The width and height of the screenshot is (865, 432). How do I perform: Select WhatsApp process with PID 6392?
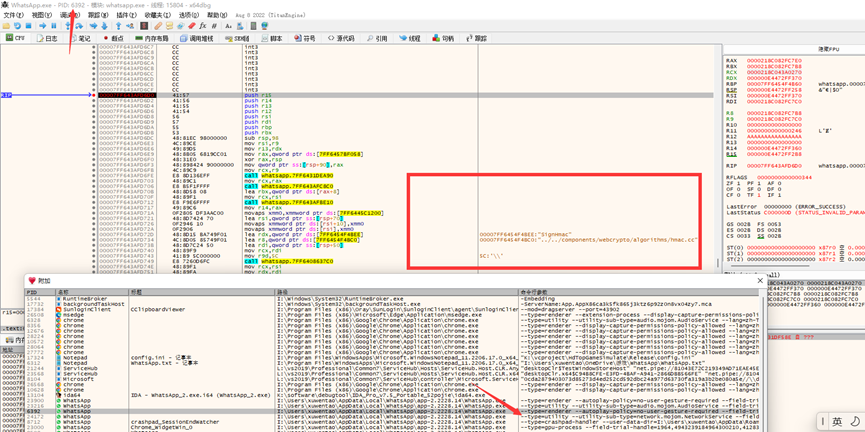tap(393, 411)
